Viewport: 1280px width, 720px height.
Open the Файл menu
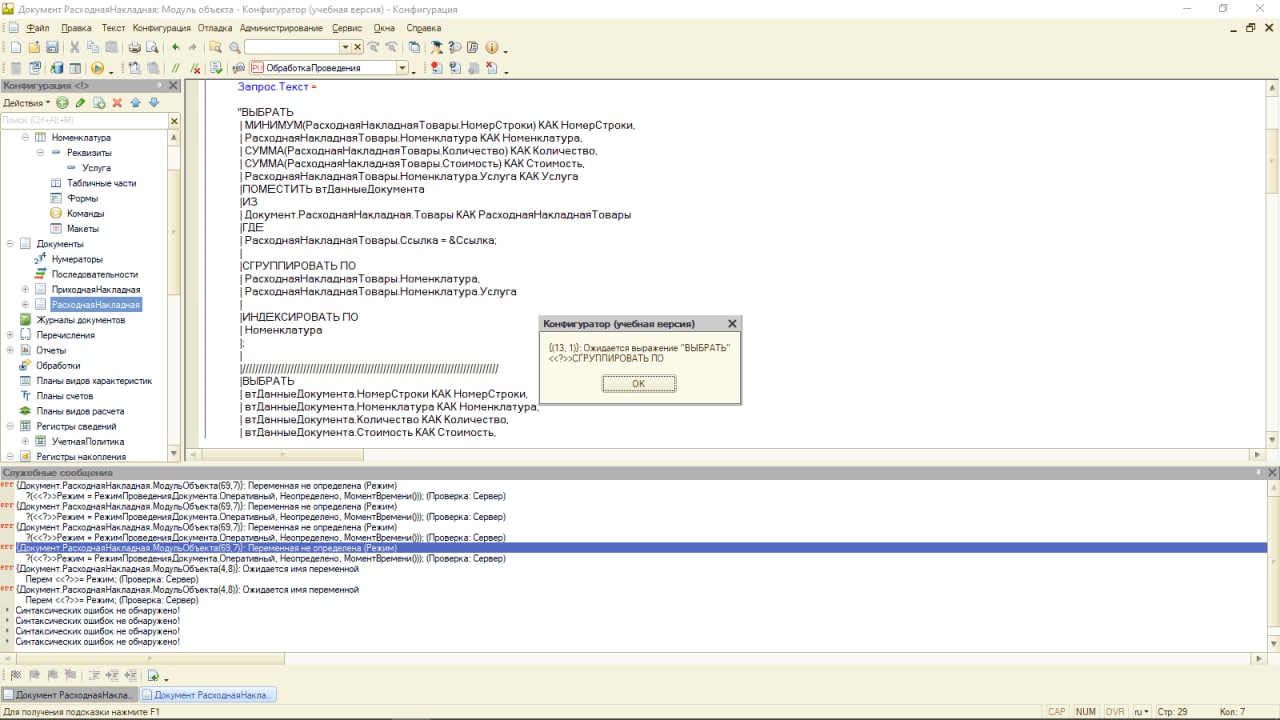(x=38, y=28)
